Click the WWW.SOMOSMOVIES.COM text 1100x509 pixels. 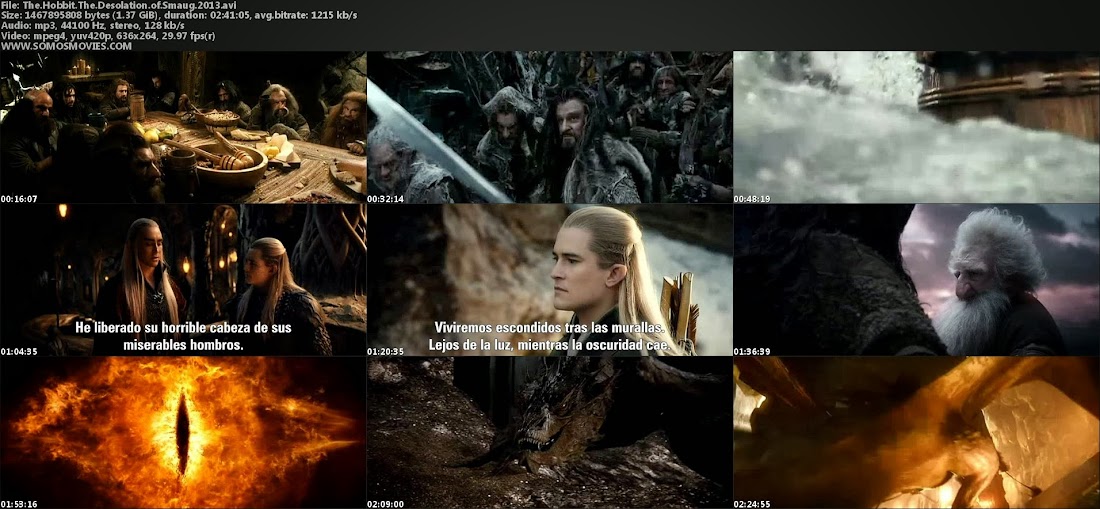click(67, 46)
